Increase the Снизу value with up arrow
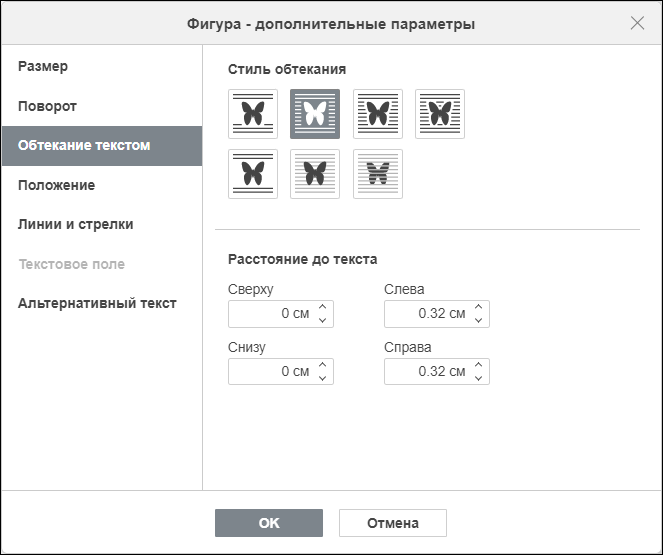663x555 pixels. click(x=323, y=365)
